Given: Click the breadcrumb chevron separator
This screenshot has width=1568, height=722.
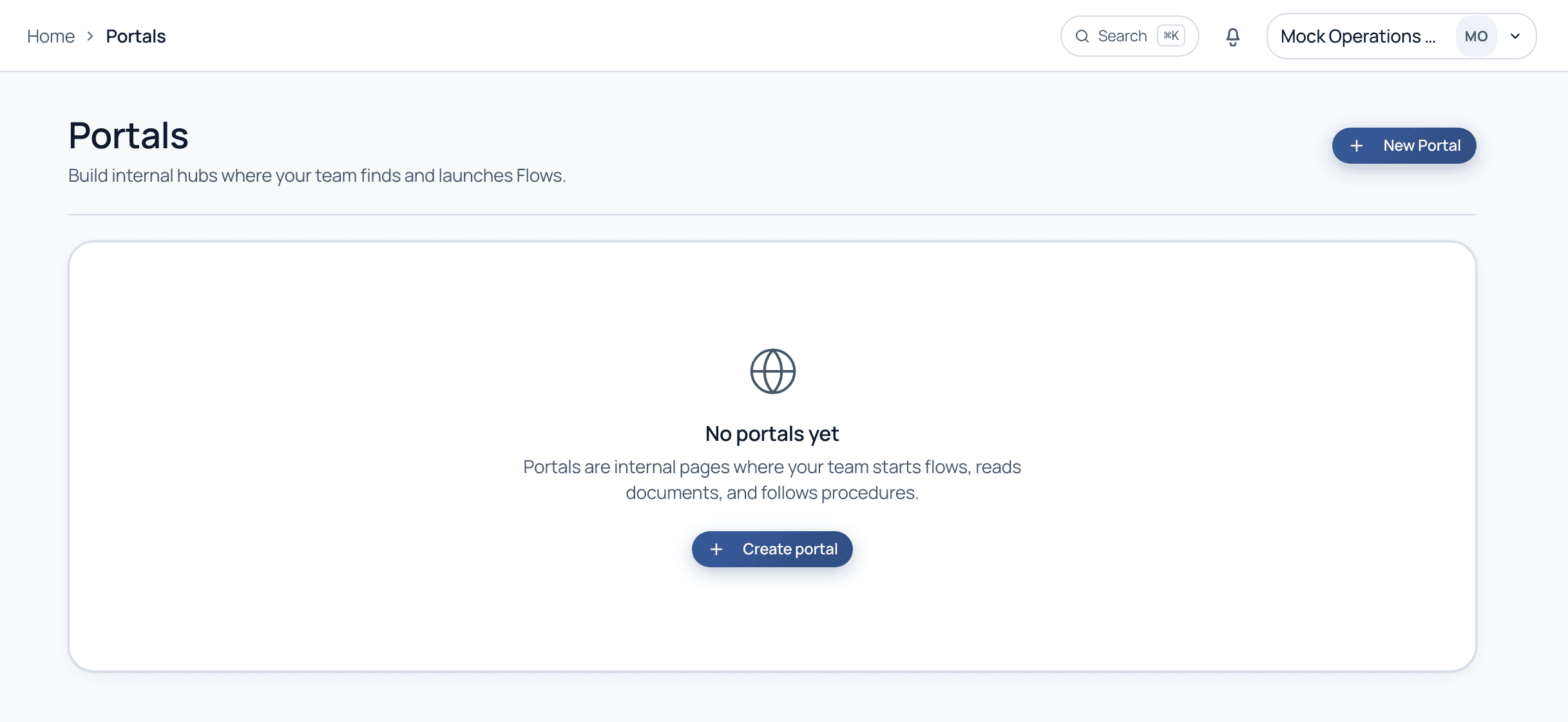Looking at the screenshot, I should pyautogui.click(x=90, y=36).
